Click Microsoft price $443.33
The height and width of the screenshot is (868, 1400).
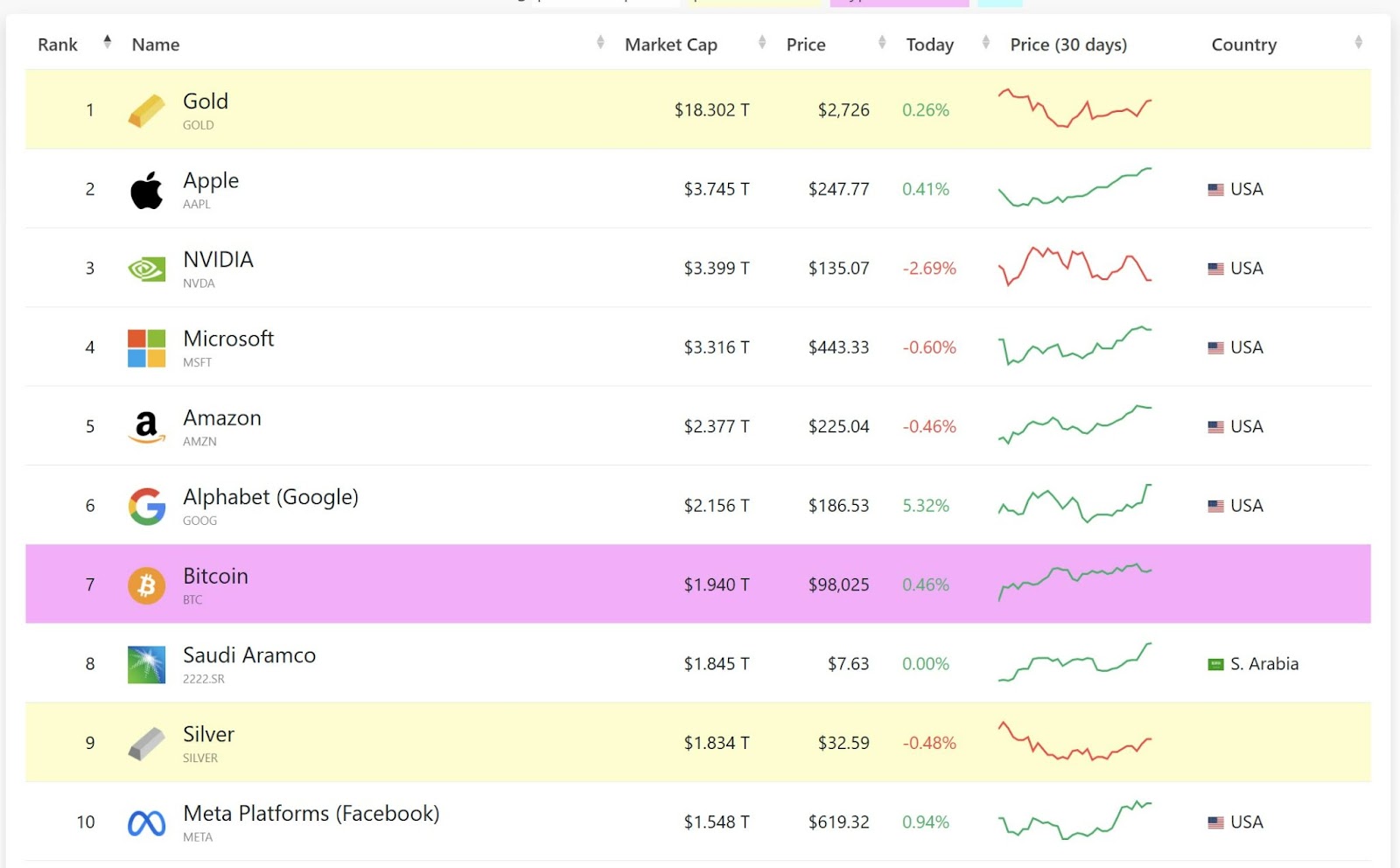pyautogui.click(x=838, y=347)
